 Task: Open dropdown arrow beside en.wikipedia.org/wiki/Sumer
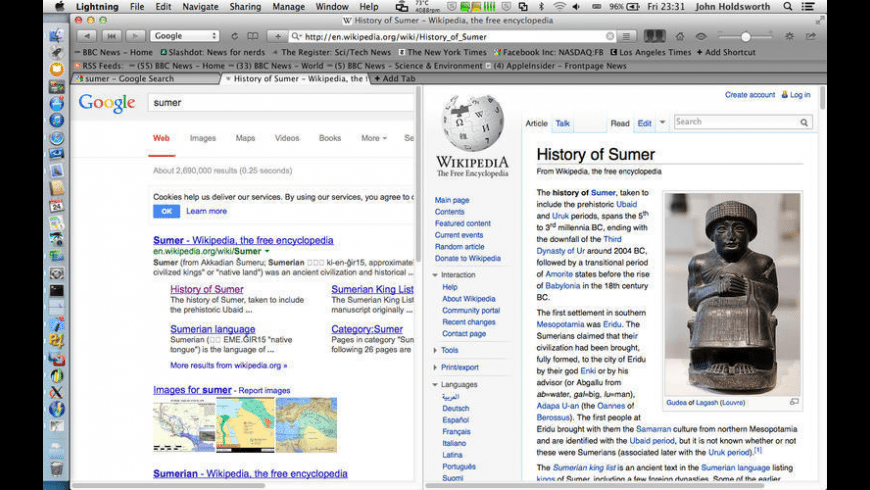pos(267,251)
